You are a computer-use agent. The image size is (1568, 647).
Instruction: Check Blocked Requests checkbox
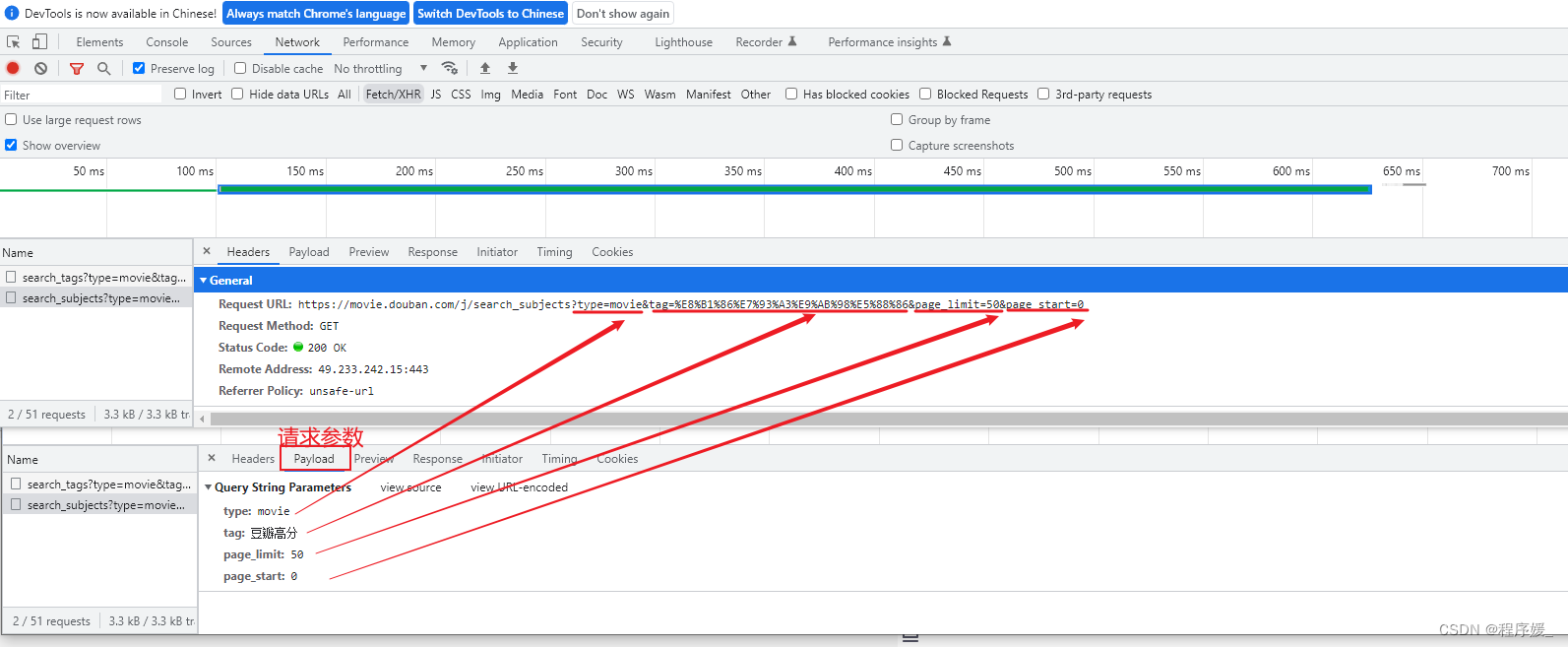[925, 94]
